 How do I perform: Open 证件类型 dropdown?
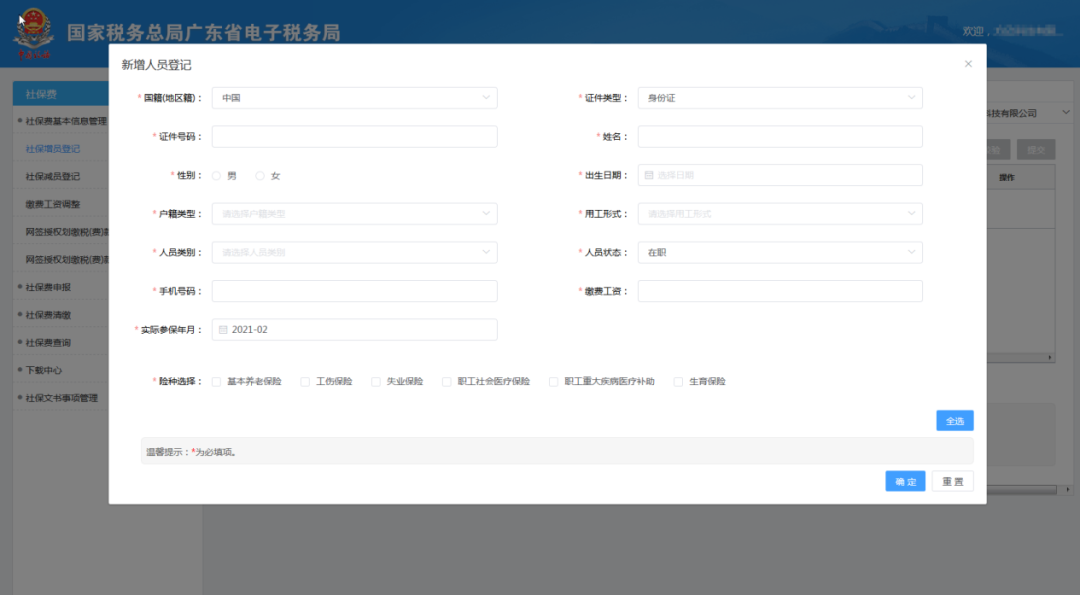780,98
